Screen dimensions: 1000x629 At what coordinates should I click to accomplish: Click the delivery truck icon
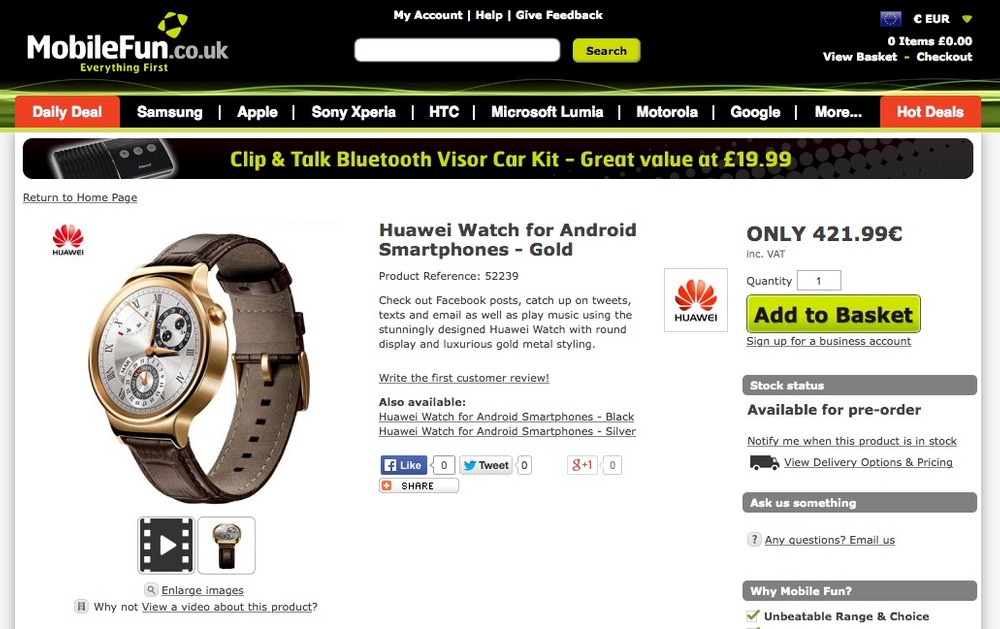tap(764, 462)
